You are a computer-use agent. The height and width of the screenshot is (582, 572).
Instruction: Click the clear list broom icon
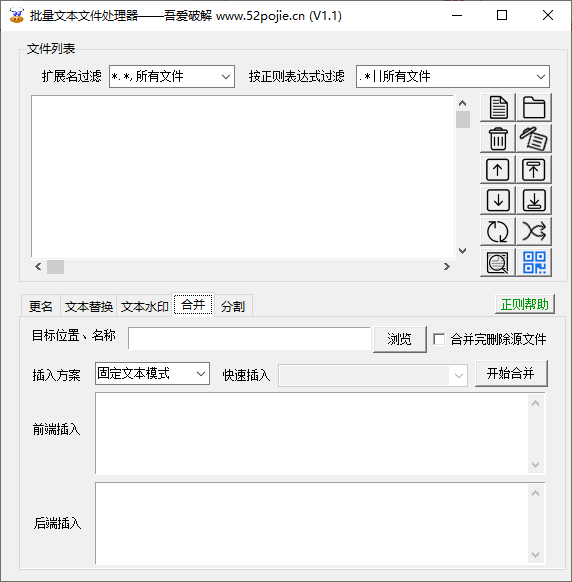point(534,138)
